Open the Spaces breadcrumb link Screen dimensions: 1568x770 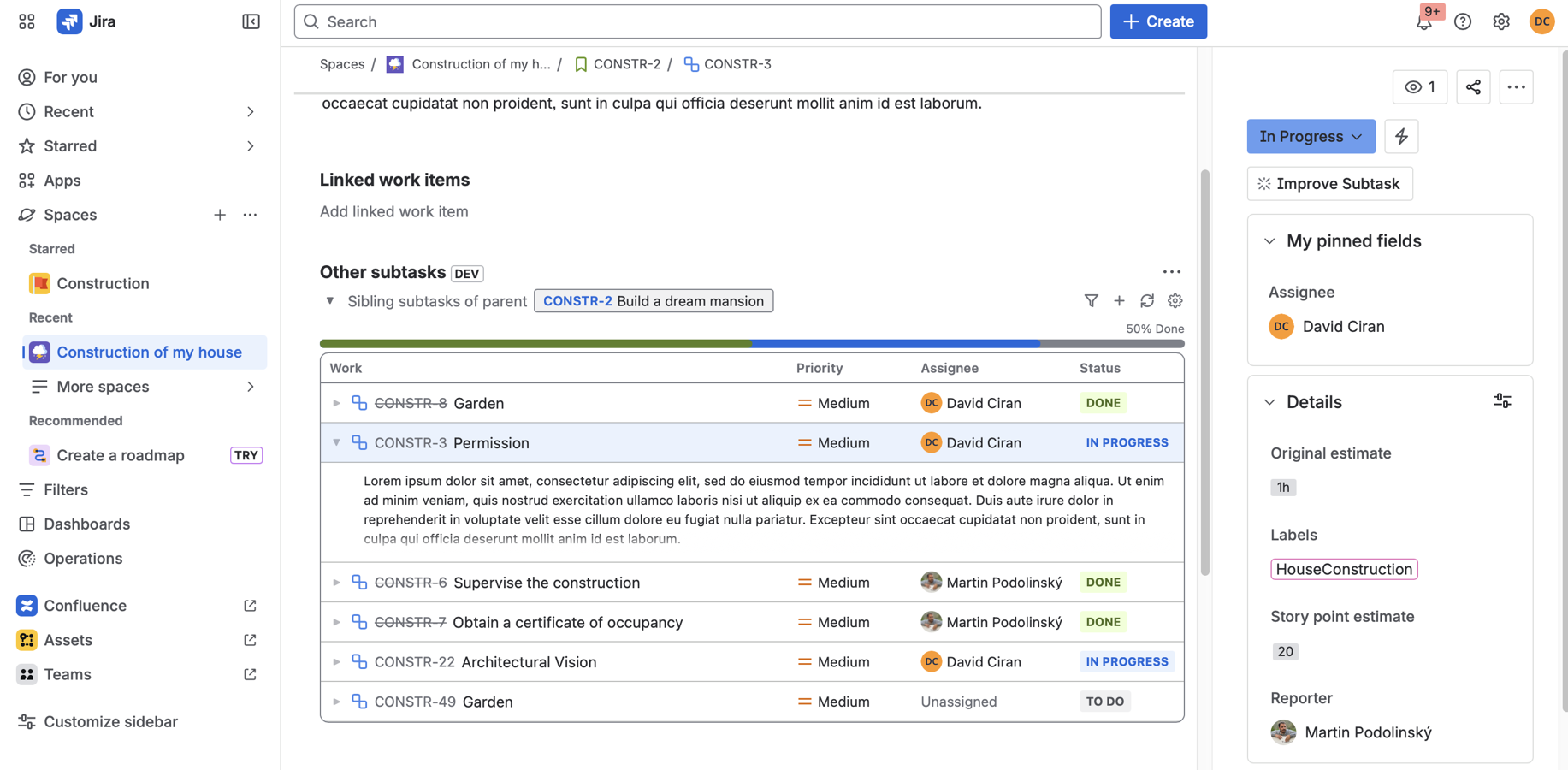point(342,64)
